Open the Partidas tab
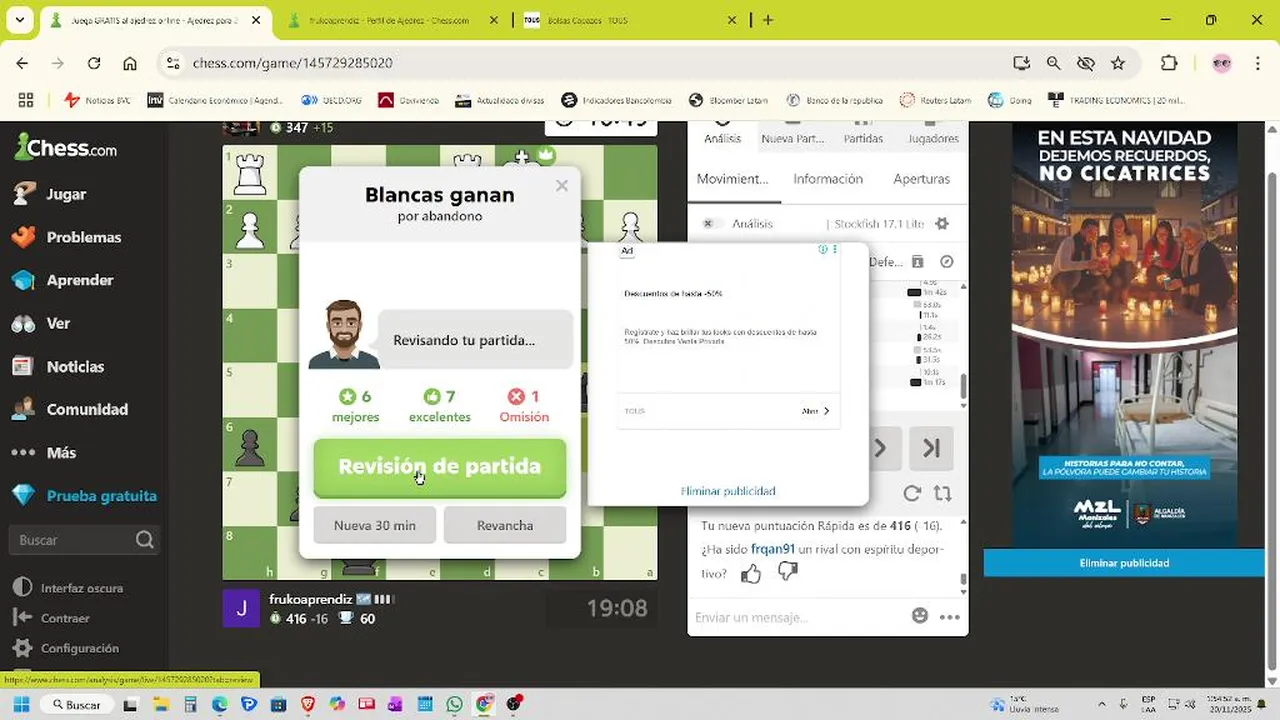1280x720 pixels. 863,138
